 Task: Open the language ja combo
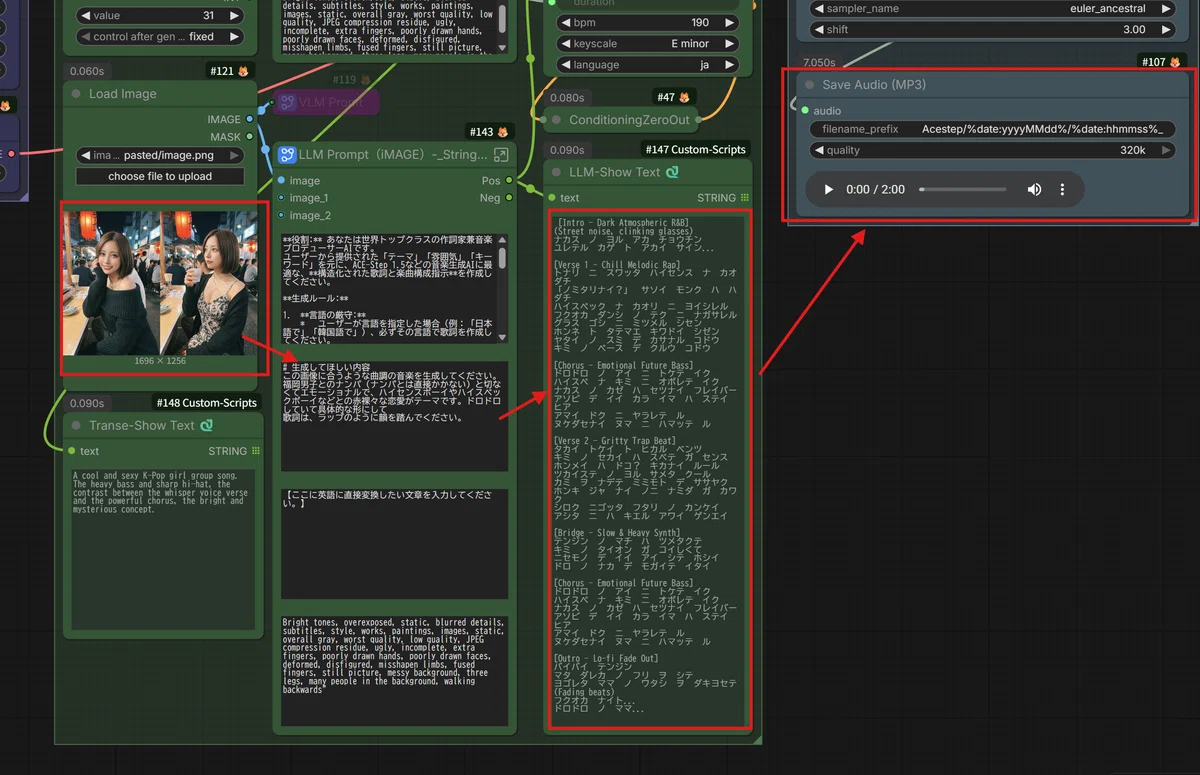pos(648,65)
